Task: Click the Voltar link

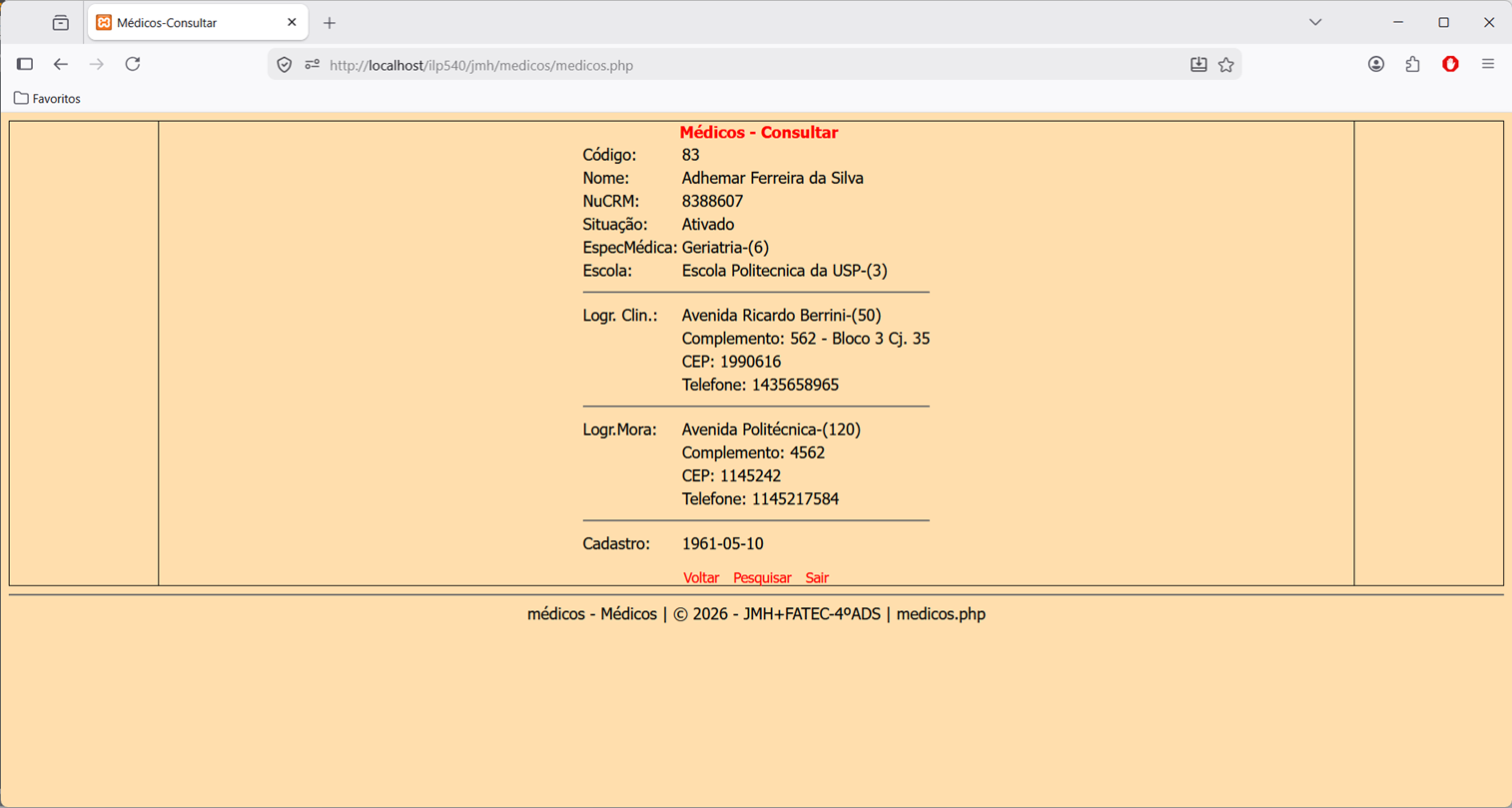Action: [x=701, y=577]
